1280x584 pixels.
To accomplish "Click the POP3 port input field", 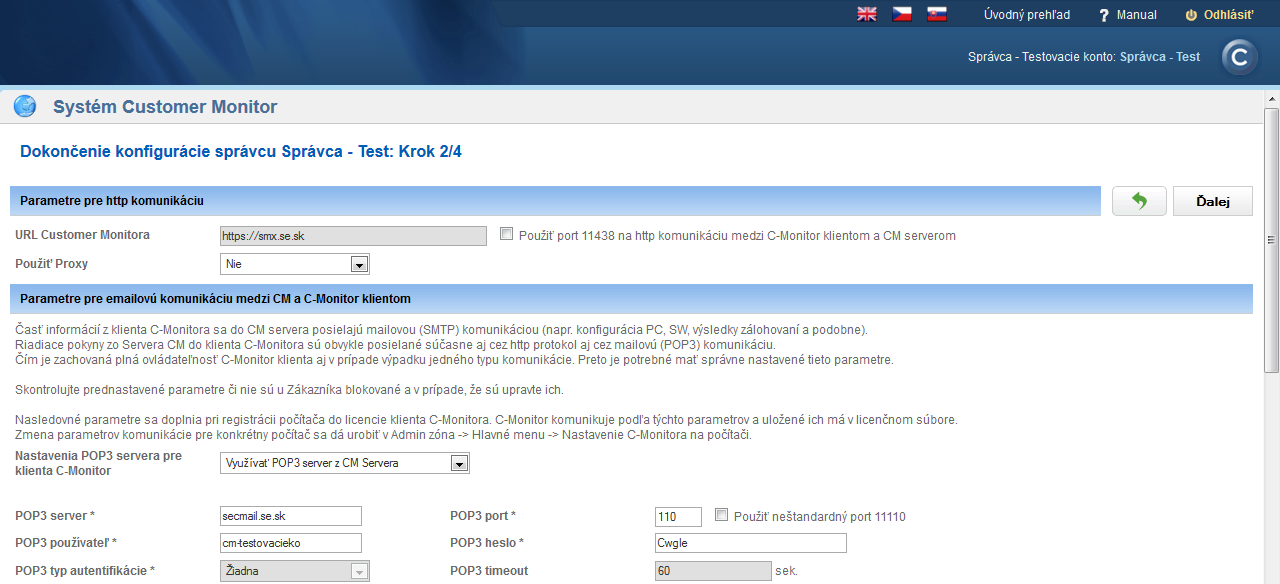I will [x=678, y=516].
